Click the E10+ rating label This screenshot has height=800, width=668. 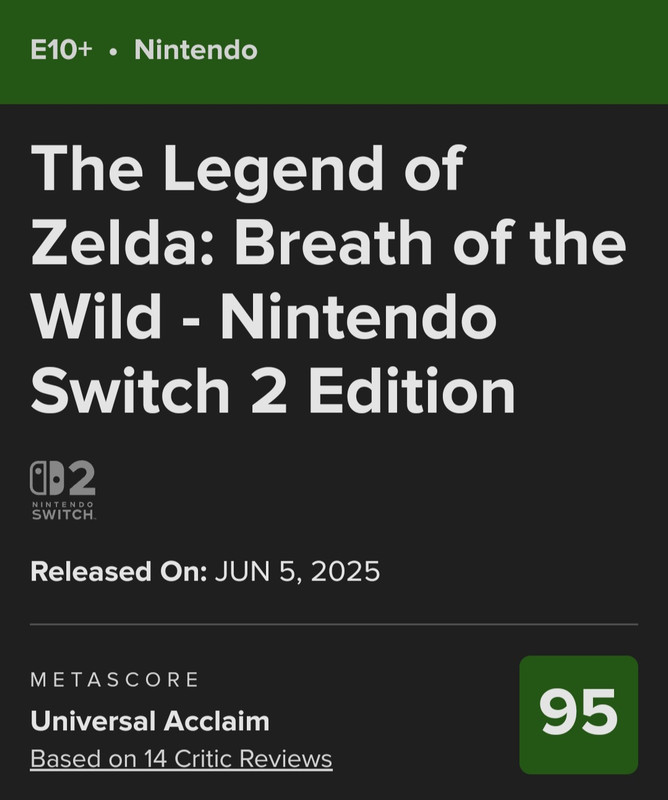pyautogui.click(x=61, y=50)
